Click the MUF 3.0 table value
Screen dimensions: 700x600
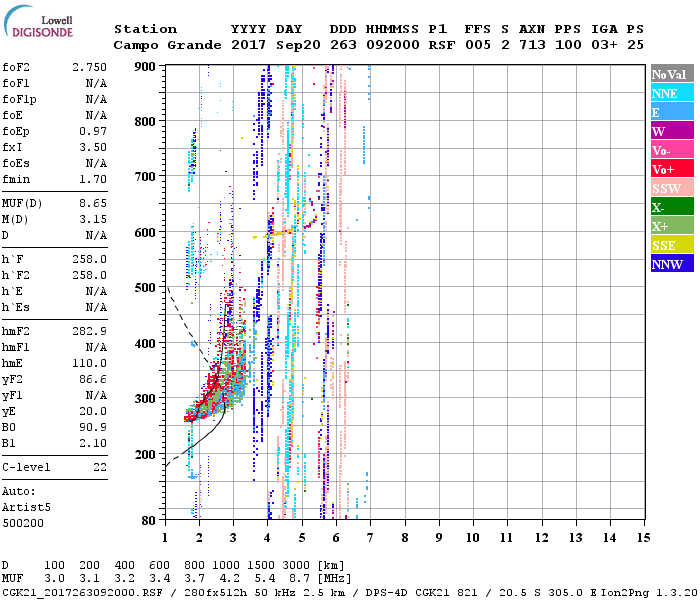click(x=54, y=579)
